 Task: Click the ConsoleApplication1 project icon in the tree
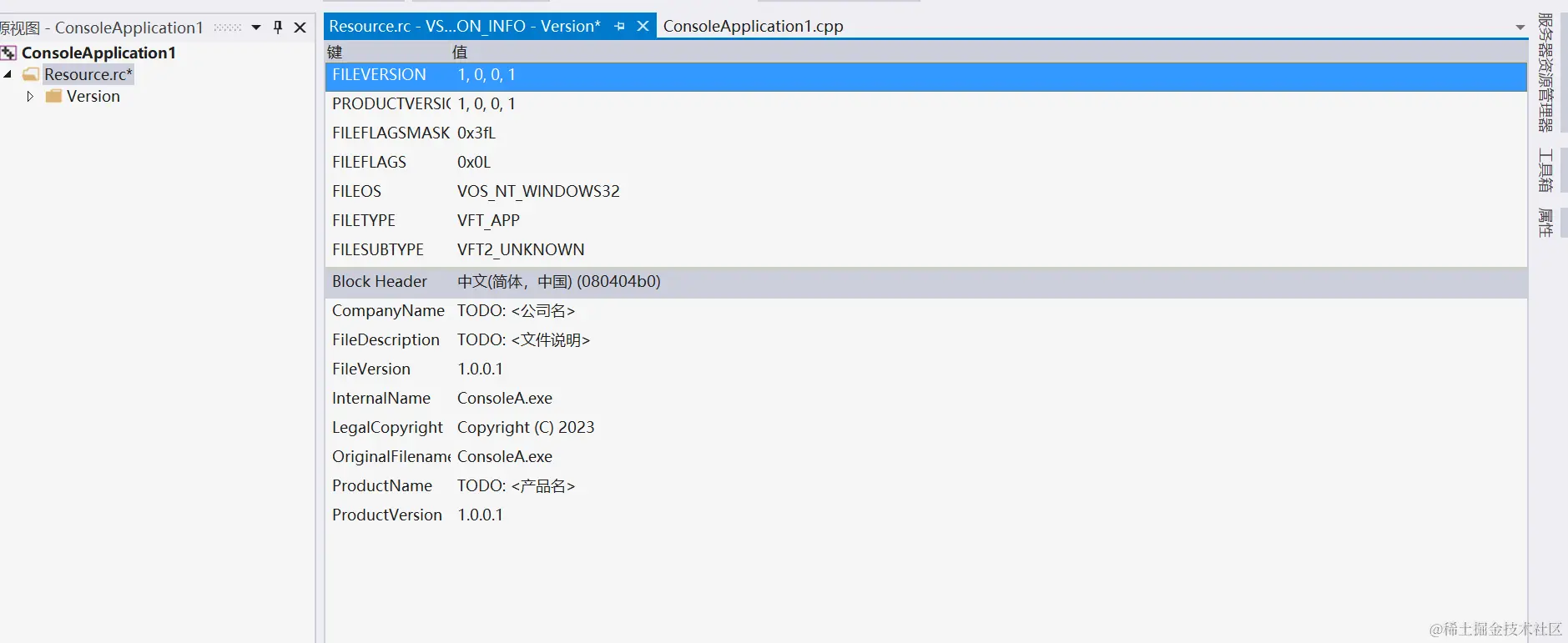click(x=8, y=53)
